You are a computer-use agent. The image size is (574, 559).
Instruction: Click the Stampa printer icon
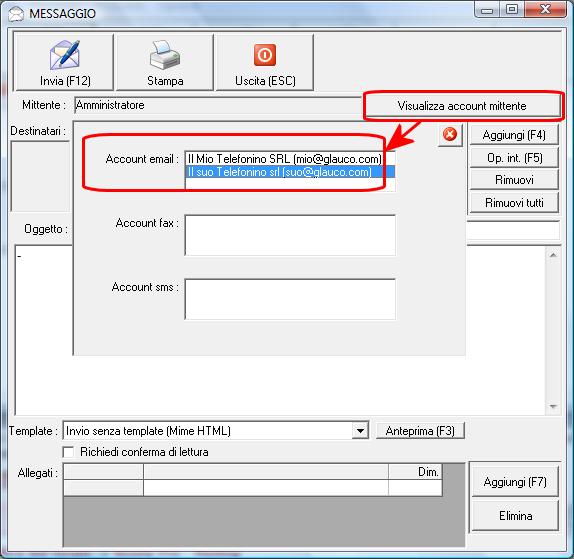165,55
